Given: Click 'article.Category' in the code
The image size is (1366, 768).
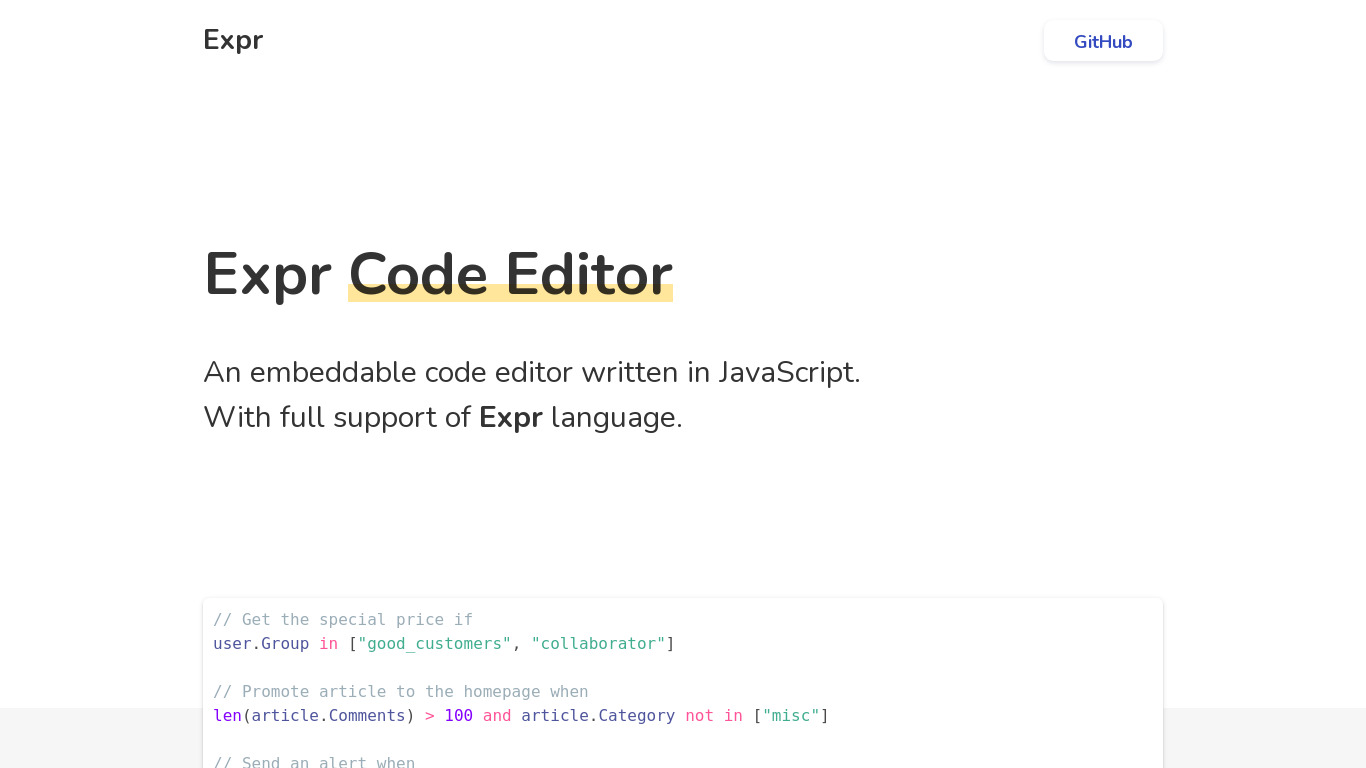Looking at the screenshot, I should pos(598,716).
